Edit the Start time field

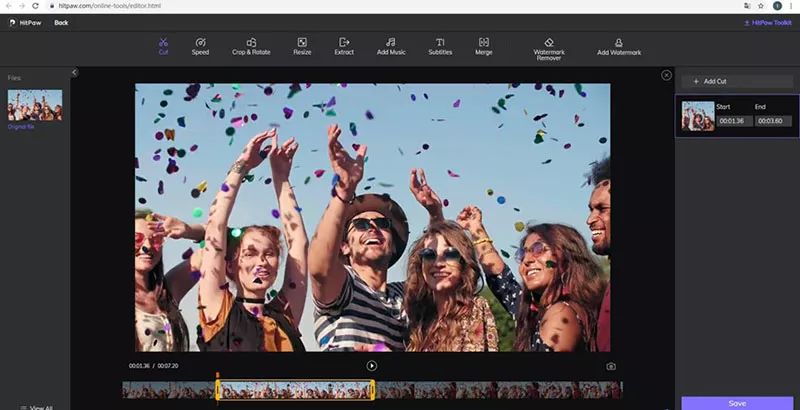pyautogui.click(x=732, y=121)
